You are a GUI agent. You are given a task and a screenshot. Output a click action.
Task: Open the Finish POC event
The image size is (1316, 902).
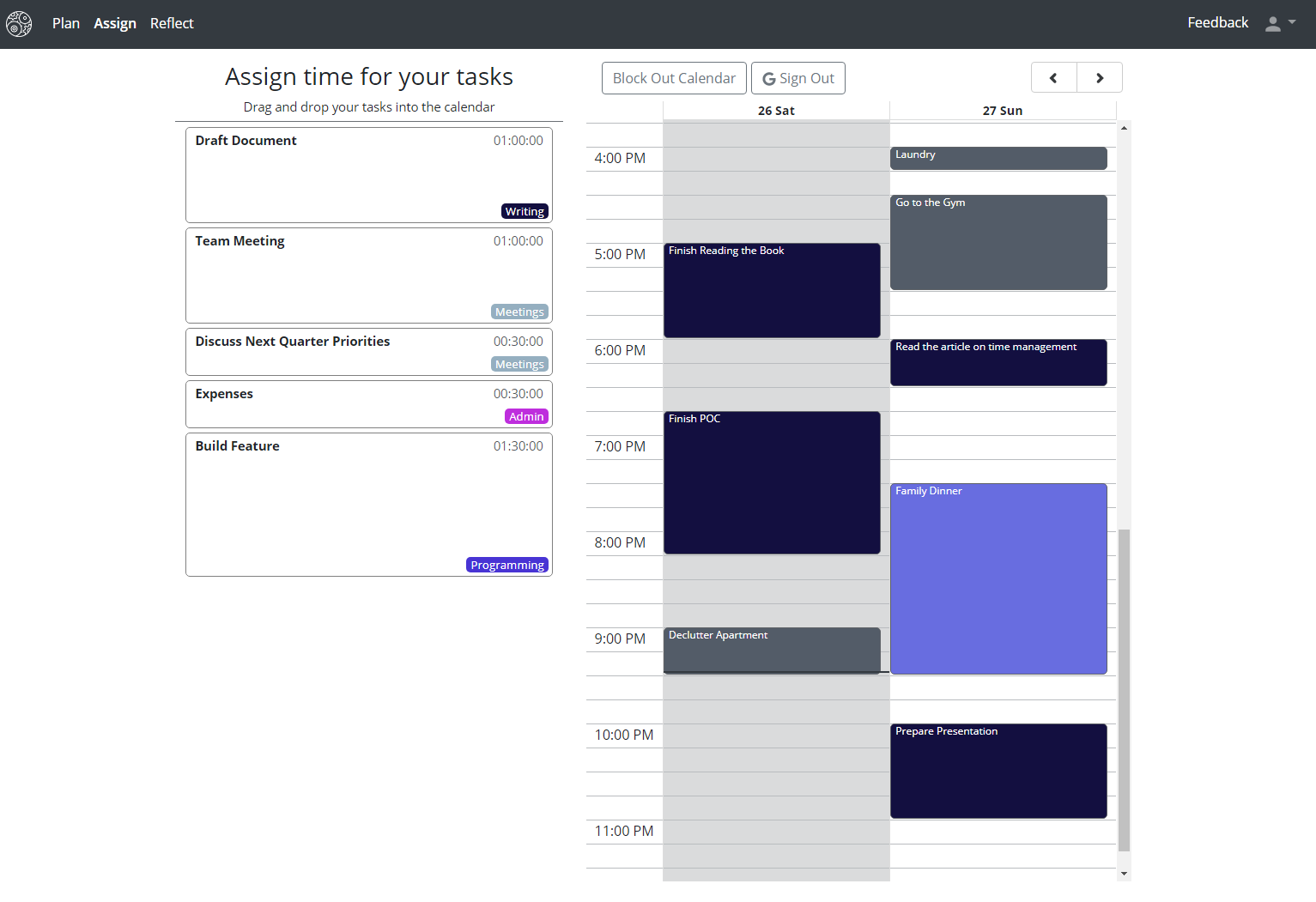[x=772, y=482]
